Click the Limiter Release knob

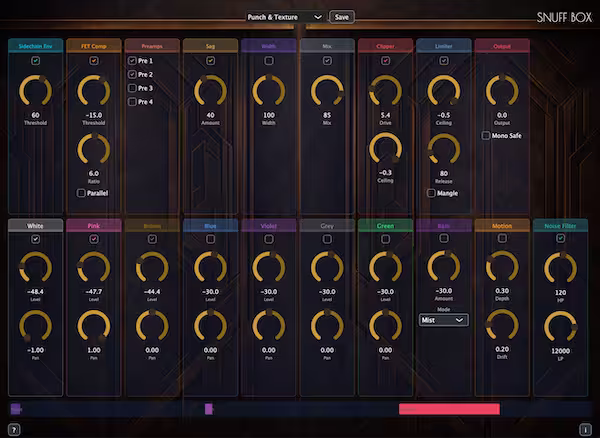[x=443, y=149]
